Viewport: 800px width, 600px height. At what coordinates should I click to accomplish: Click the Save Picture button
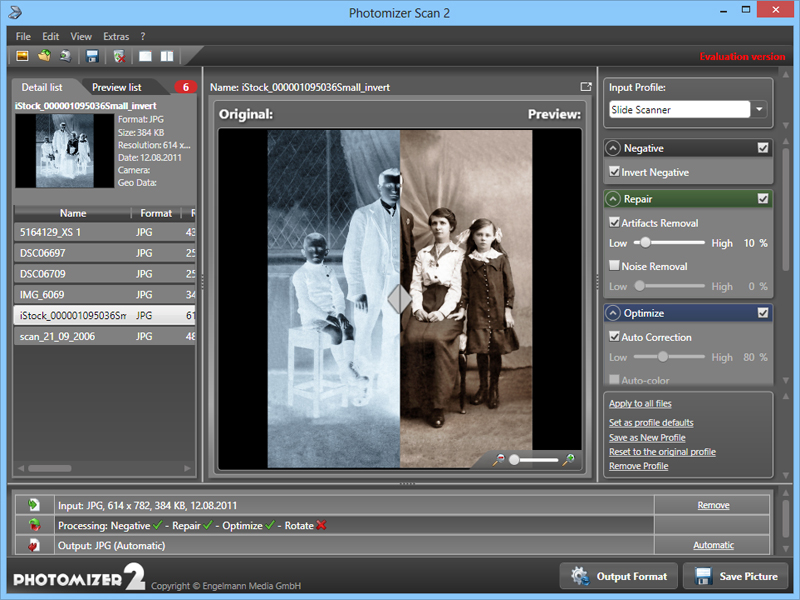click(x=735, y=576)
